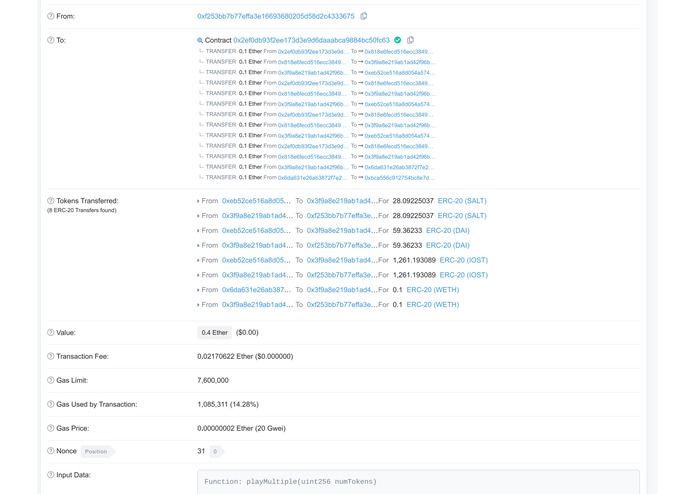Click the Input Data box showing playMultiple function
The image size is (695, 494).
(418, 482)
